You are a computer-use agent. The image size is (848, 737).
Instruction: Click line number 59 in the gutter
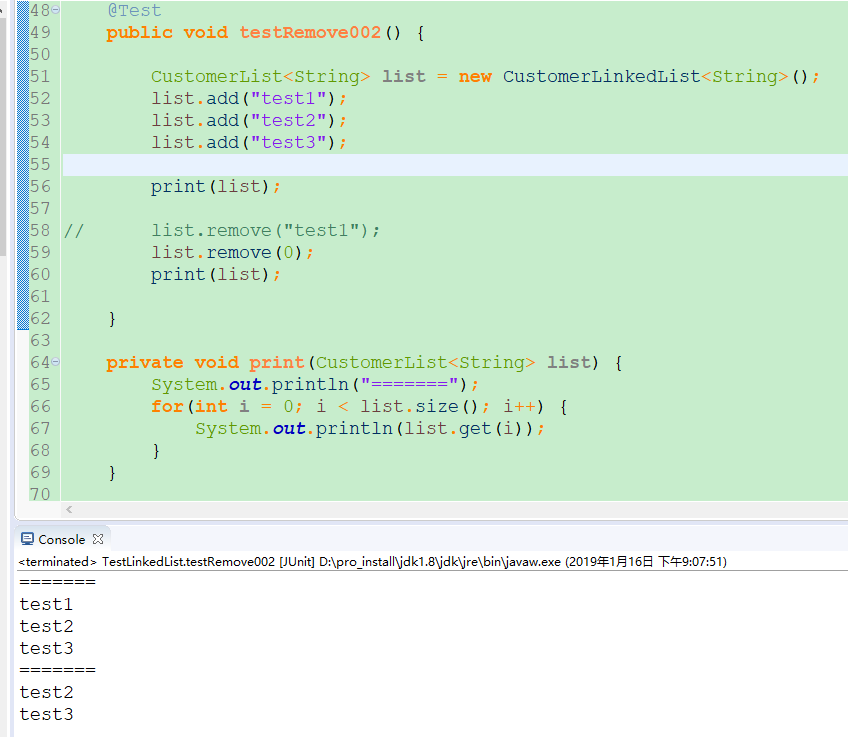click(x=40, y=253)
